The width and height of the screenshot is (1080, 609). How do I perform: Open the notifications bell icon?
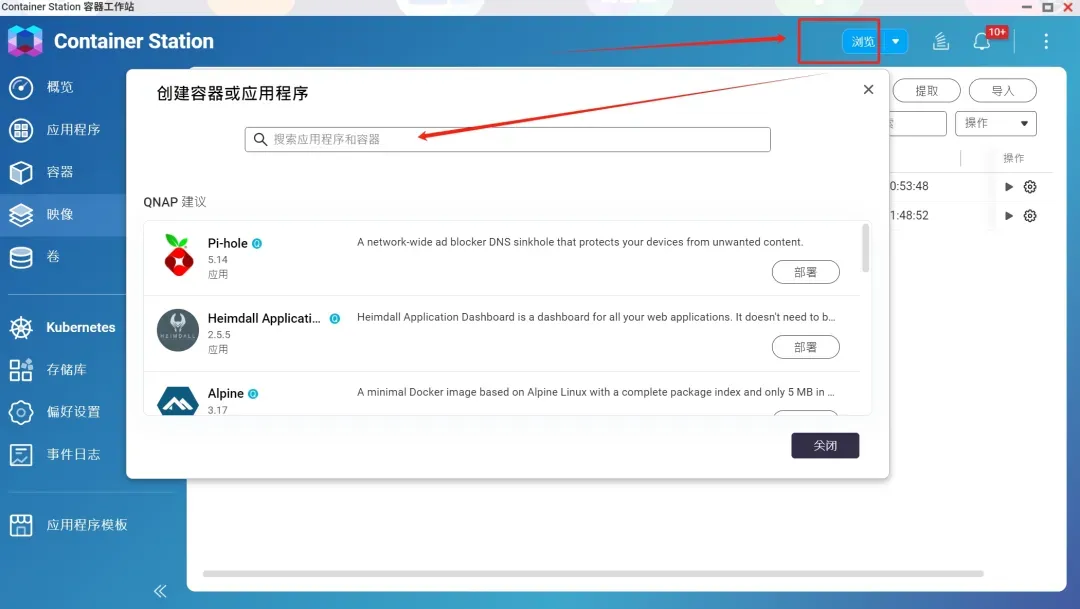click(x=982, y=42)
